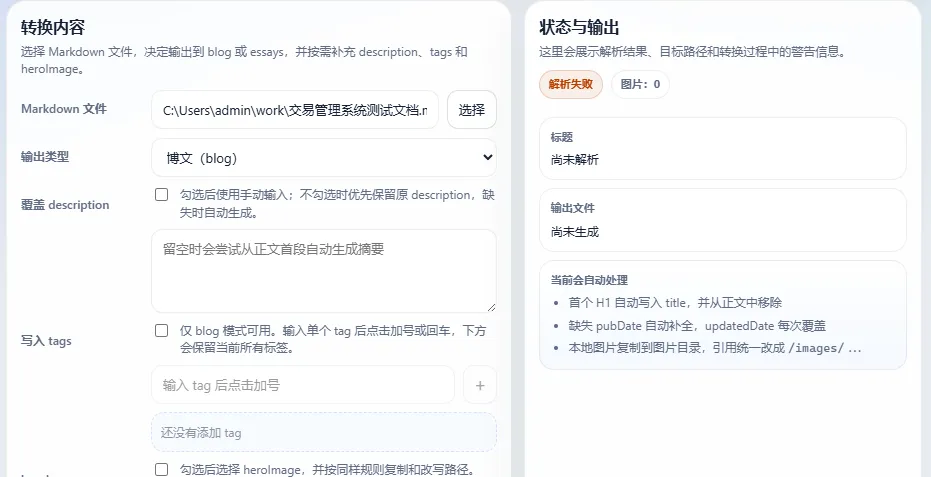Click the empty tag list placeholder area
This screenshot has height=477, width=931.
click(x=323, y=433)
